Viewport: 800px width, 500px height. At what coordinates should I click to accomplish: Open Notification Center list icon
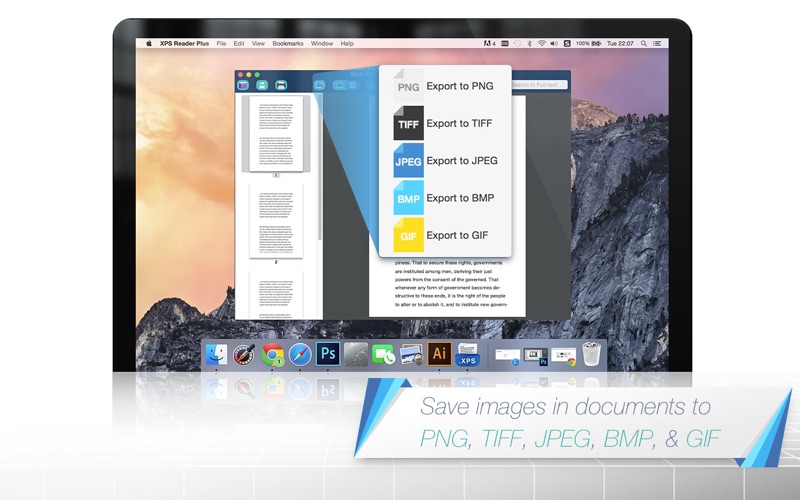coord(658,43)
